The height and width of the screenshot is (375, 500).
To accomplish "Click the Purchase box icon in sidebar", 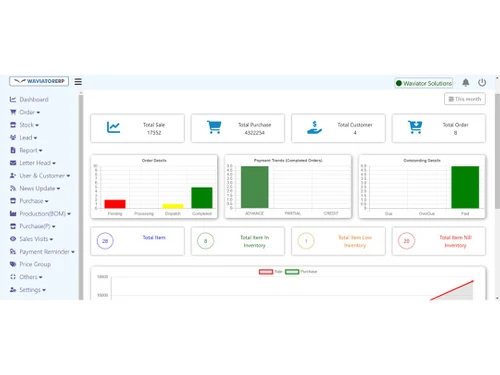I will click(x=13, y=201).
